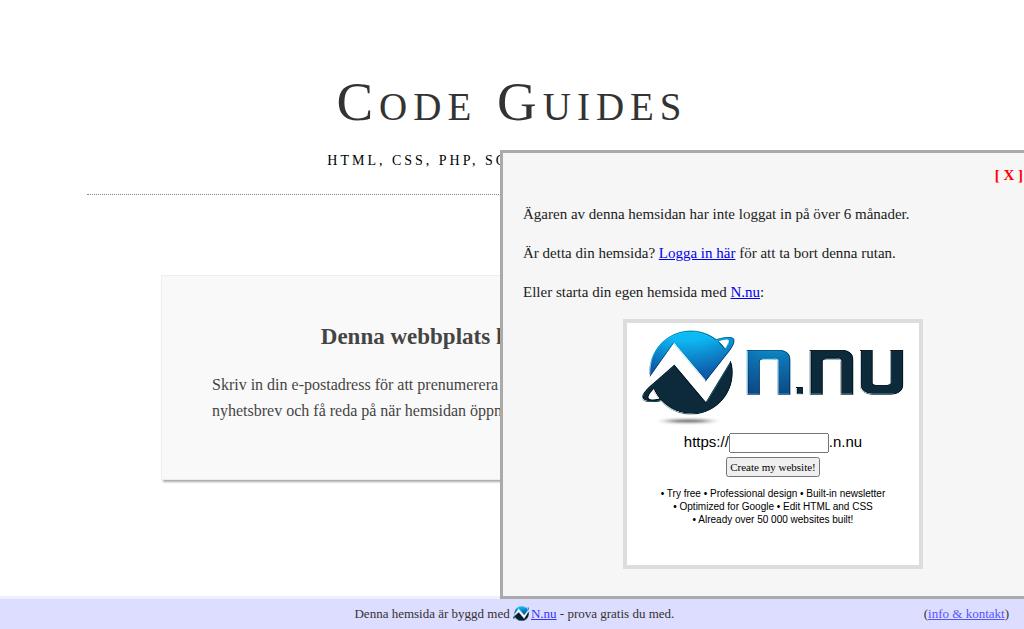The height and width of the screenshot is (629, 1024).
Task: Click the 'Optimized for Google' line
Action: coord(773,507)
